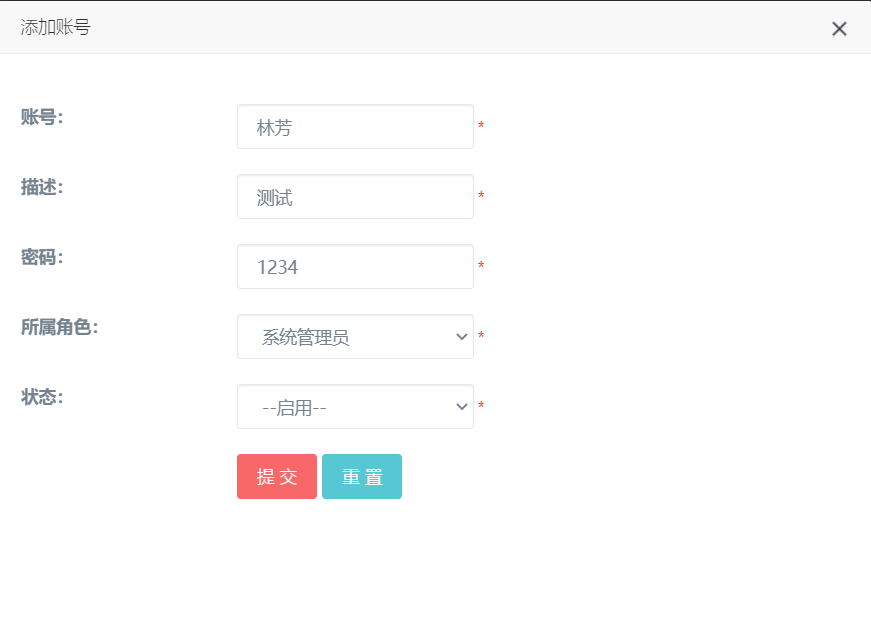The height and width of the screenshot is (625, 871).
Task: Click the required asterisk beside 账号 field
Action: 481,127
